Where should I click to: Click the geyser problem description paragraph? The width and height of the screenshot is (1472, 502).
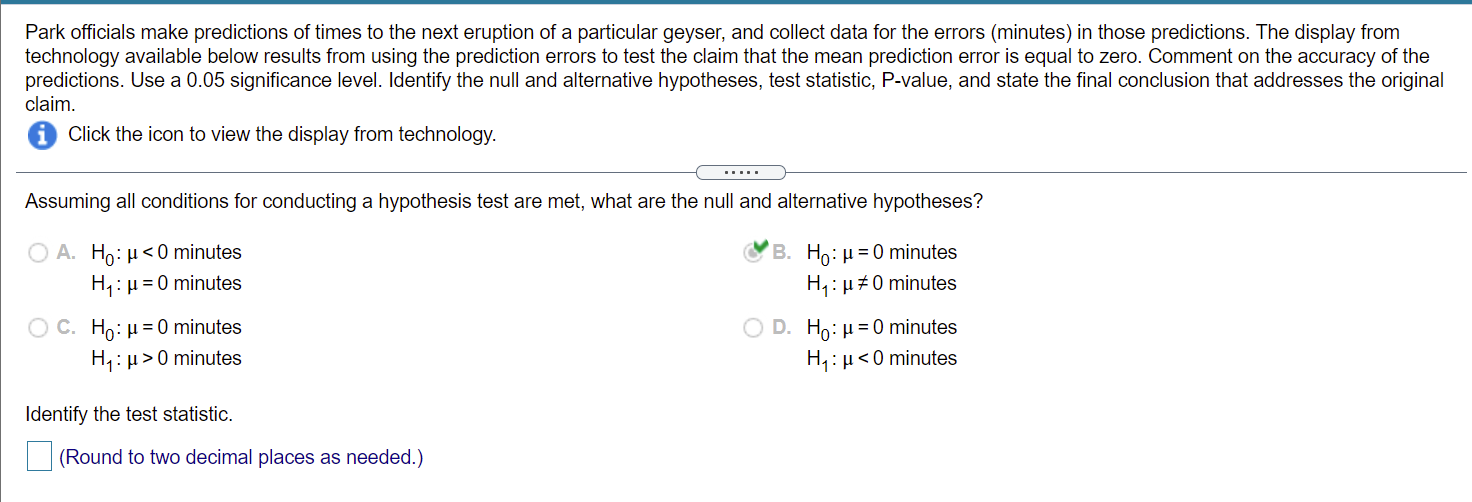point(735,68)
